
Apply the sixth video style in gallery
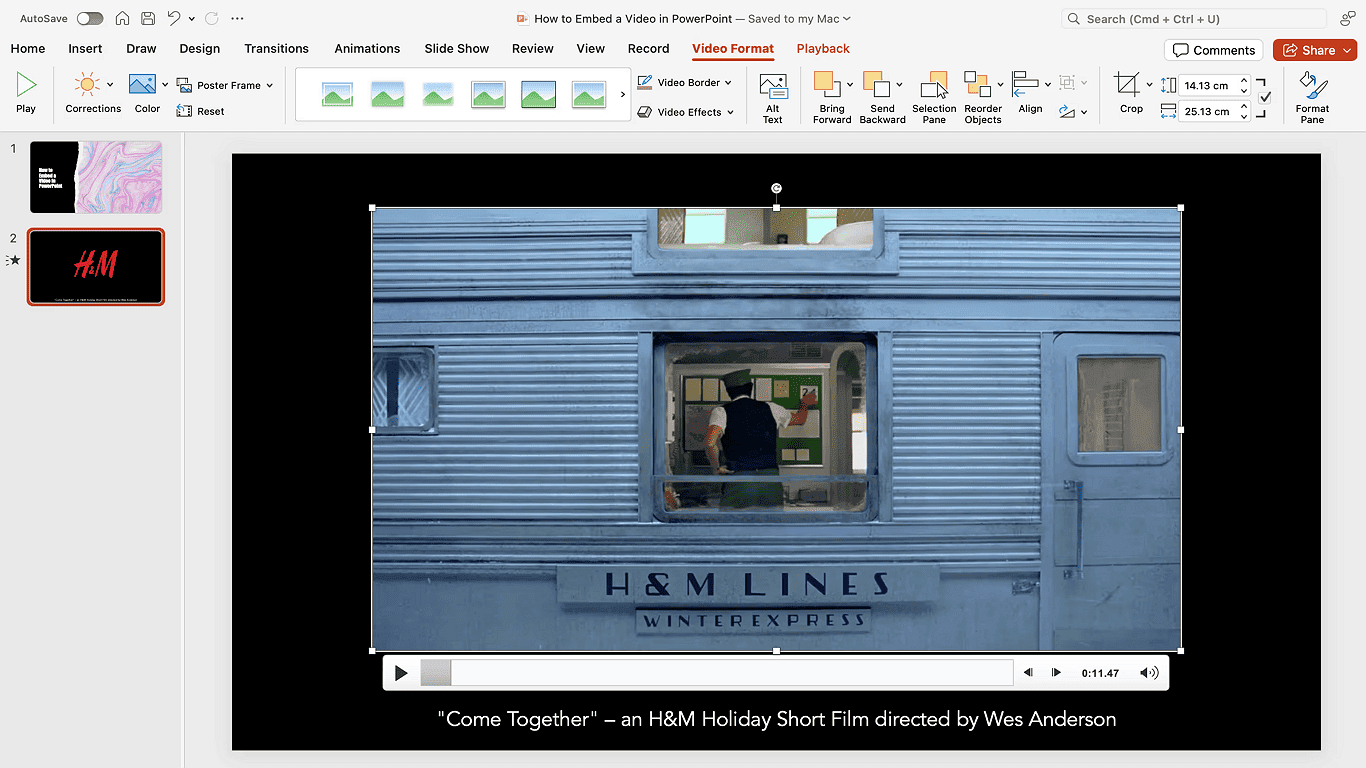(x=589, y=95)
